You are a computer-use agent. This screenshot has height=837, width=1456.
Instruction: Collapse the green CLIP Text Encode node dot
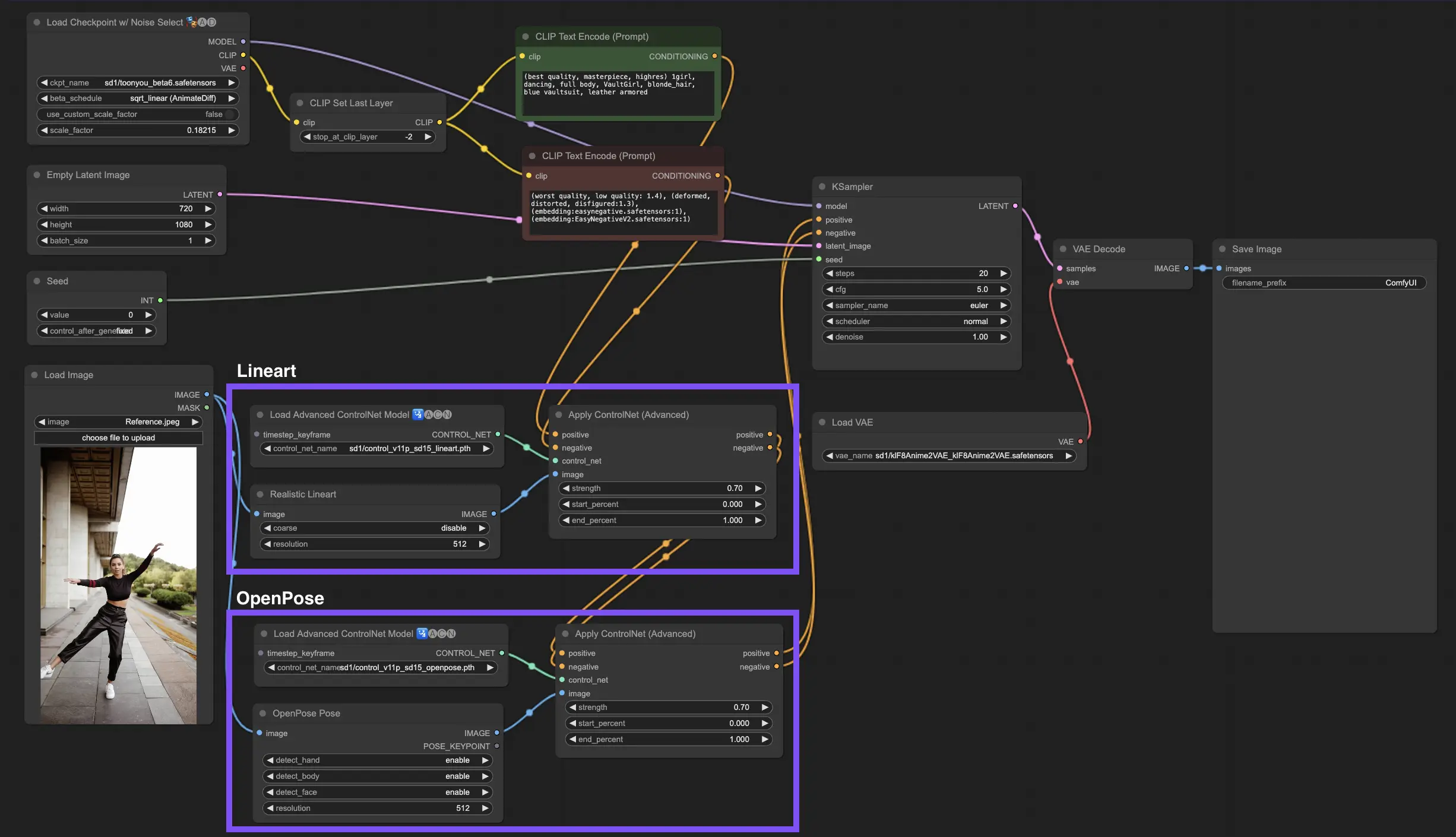pos(526,37)
